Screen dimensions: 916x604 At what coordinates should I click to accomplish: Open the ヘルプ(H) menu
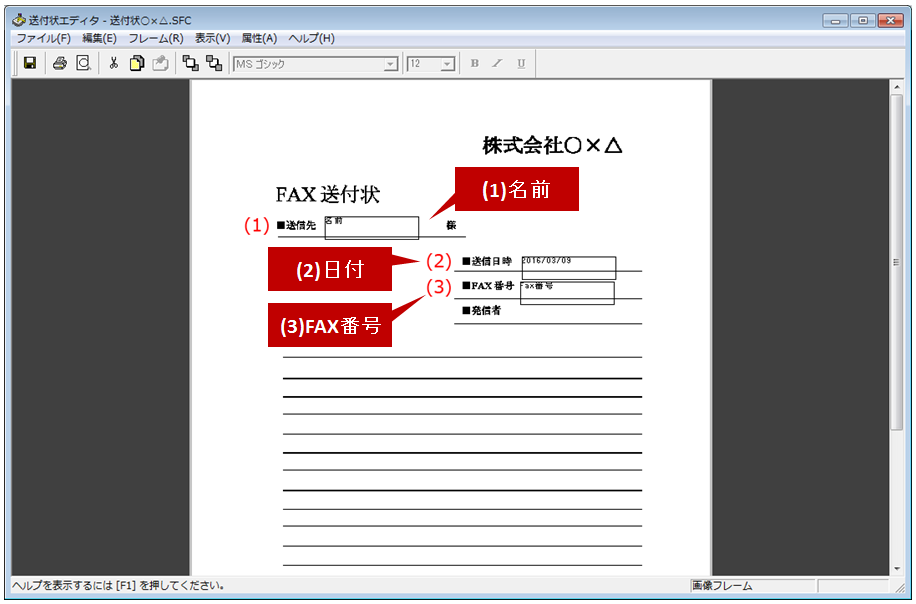click(x=311, y=38)
